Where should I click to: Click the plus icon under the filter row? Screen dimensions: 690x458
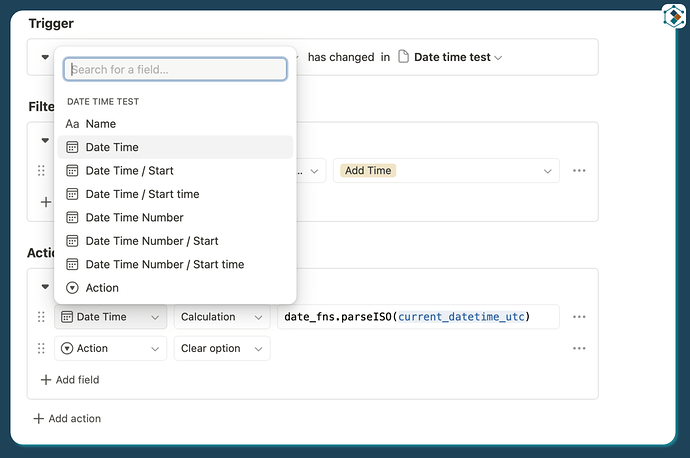coord(46,202)
